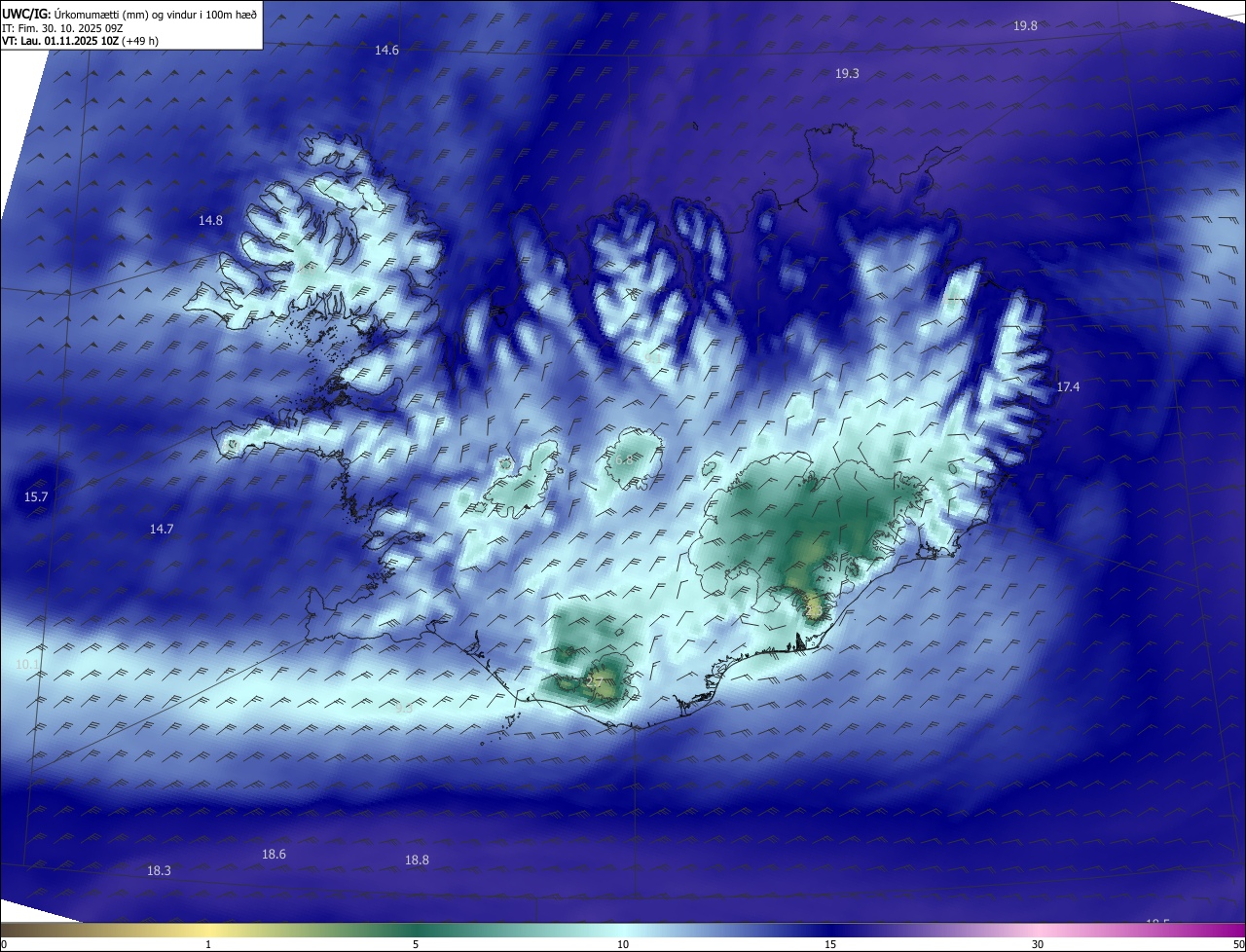Viewport: 1246px width, 952px height.
Task: Click the 18.3 value label on the map
Action: coord(159,871)
